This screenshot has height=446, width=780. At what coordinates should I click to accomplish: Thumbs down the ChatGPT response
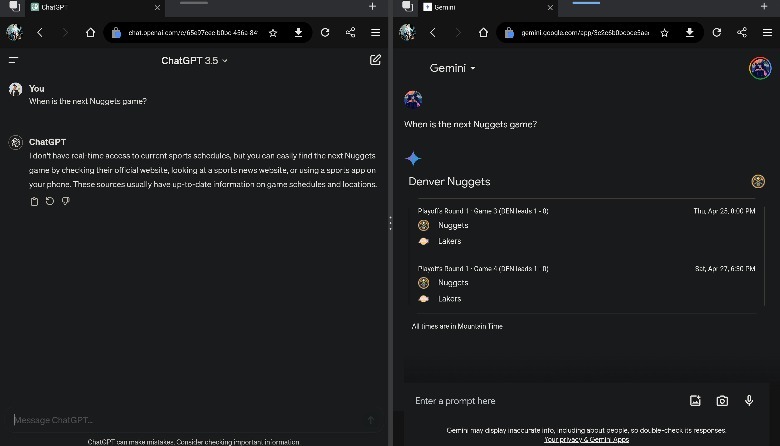pyautogui.click(x=65, y=201)
